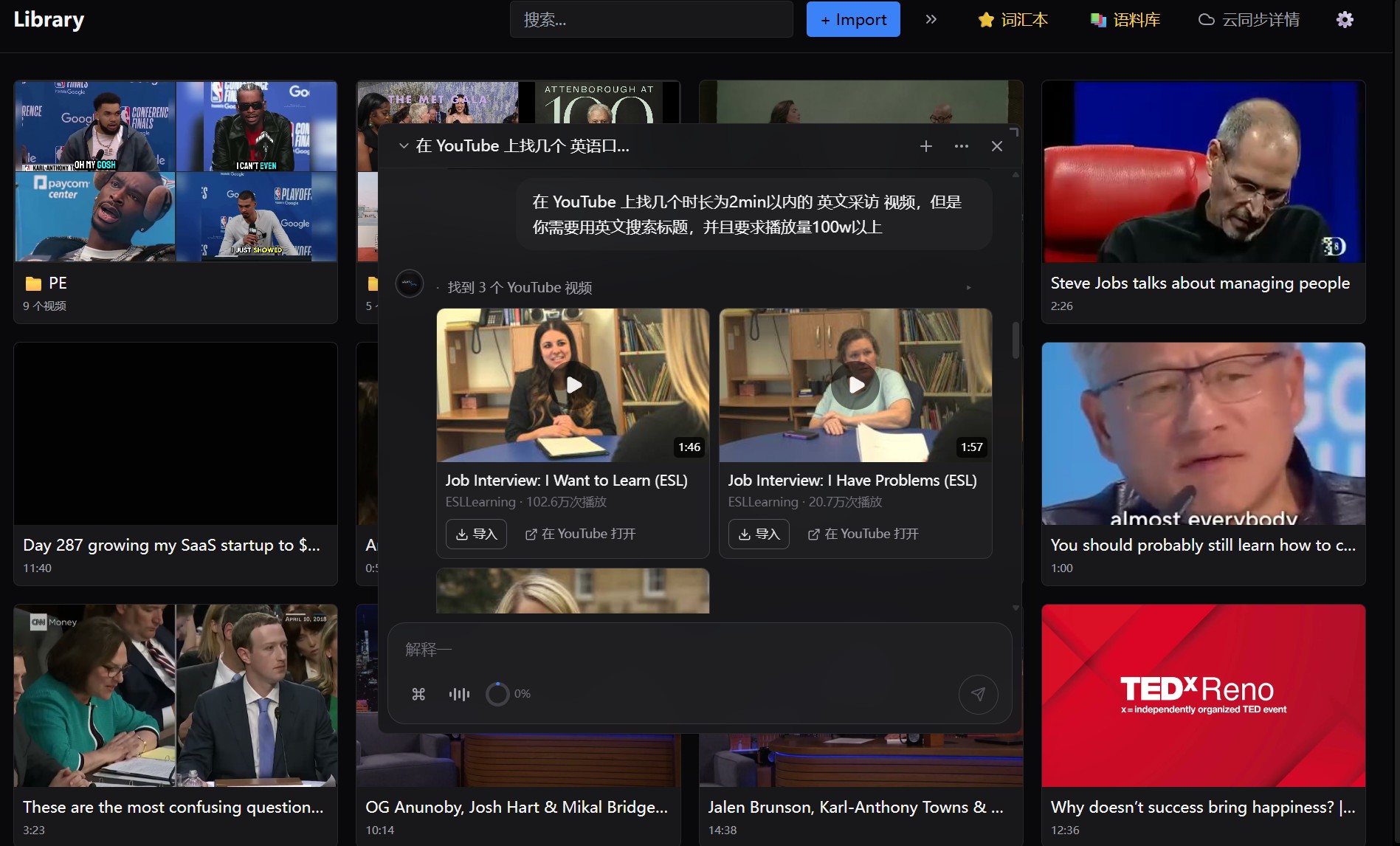This screenshot has width=1400, height=846.
Task: Close the chat panel
Action: coord(997,146)
